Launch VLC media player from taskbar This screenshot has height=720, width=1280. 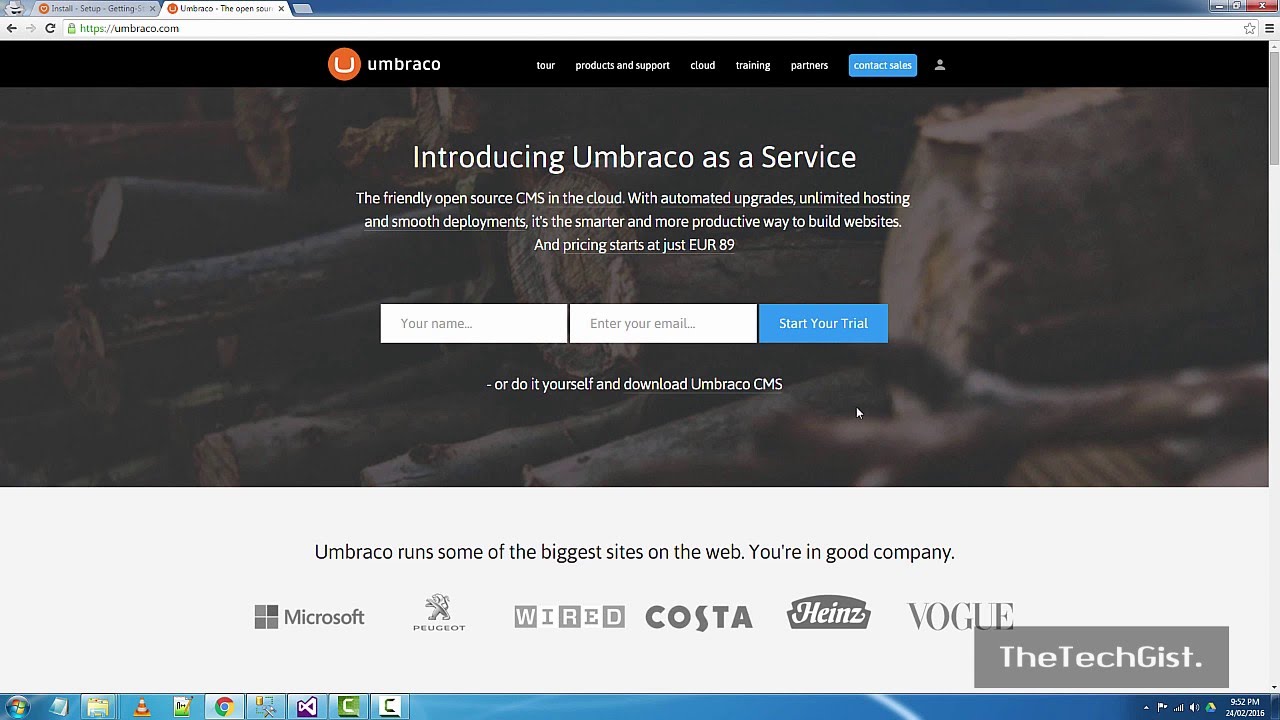[141, 707]
